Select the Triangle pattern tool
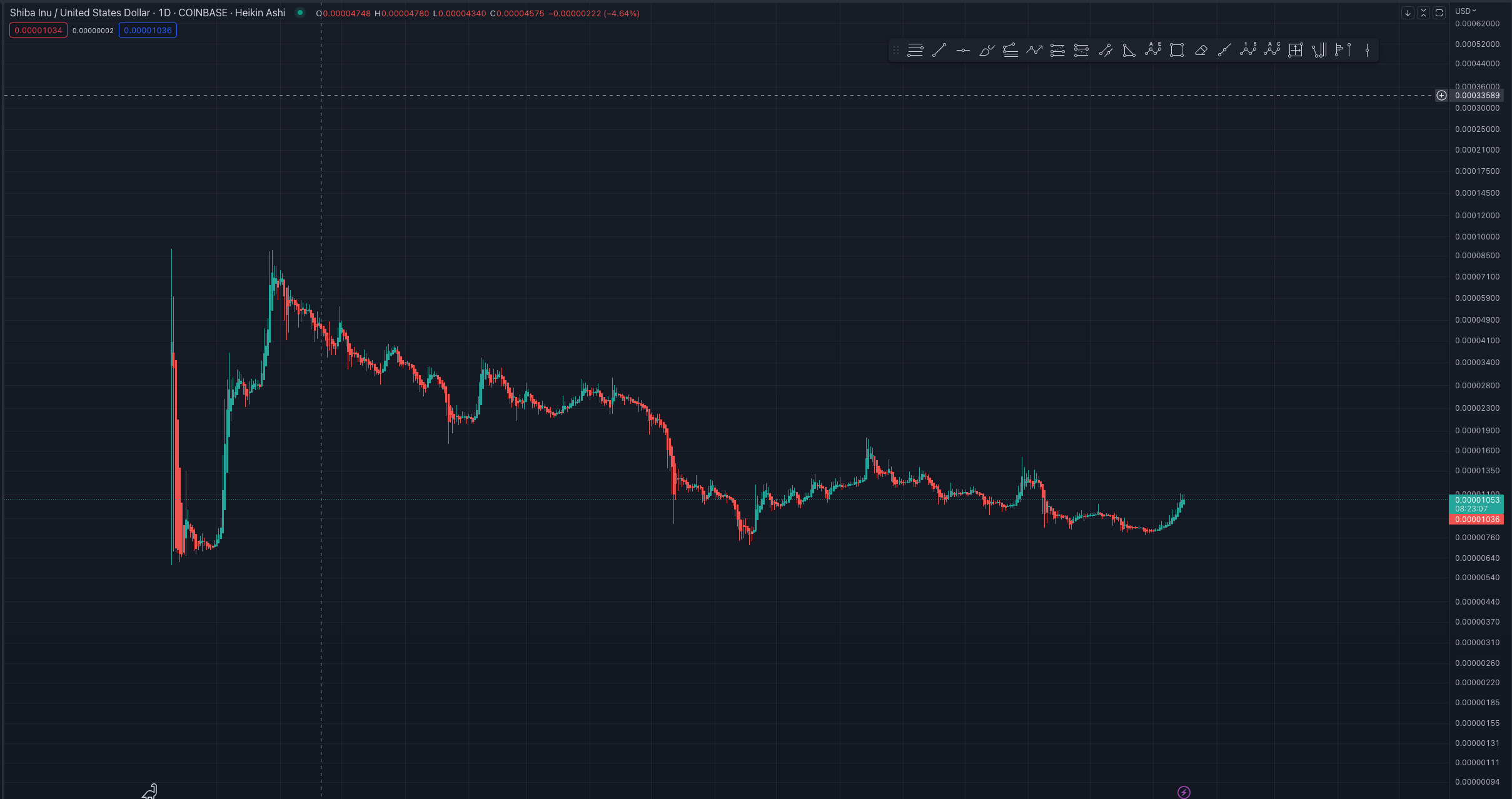Screen dimensions: 1512x799 tap(1129, 51)
